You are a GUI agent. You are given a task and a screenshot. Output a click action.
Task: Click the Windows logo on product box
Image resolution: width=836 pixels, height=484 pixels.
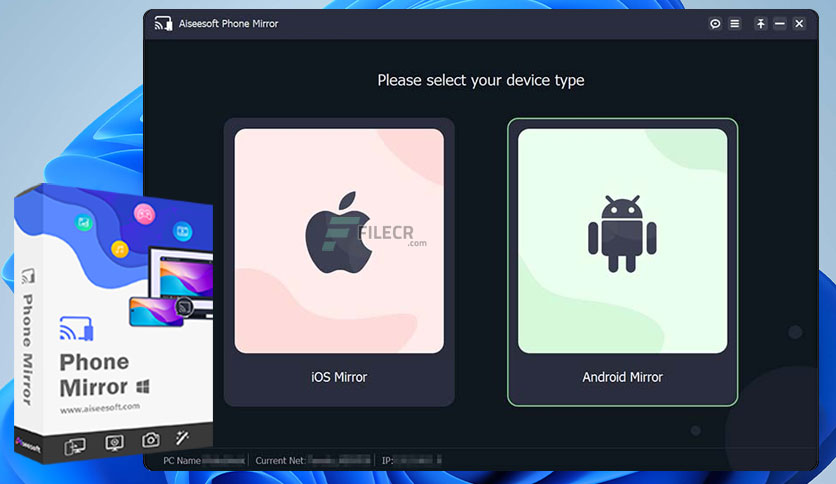[x=143, y=386]
